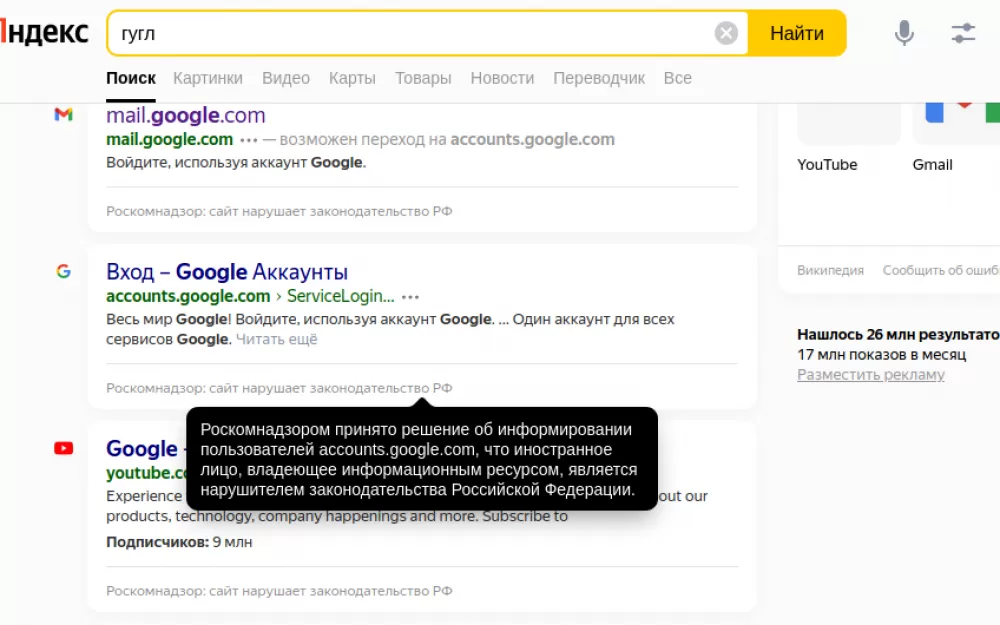The height and width of the screenshot is (625, 1000).
Task: Open the Gmail card in sidebar
Action: [x=956, y=139]
